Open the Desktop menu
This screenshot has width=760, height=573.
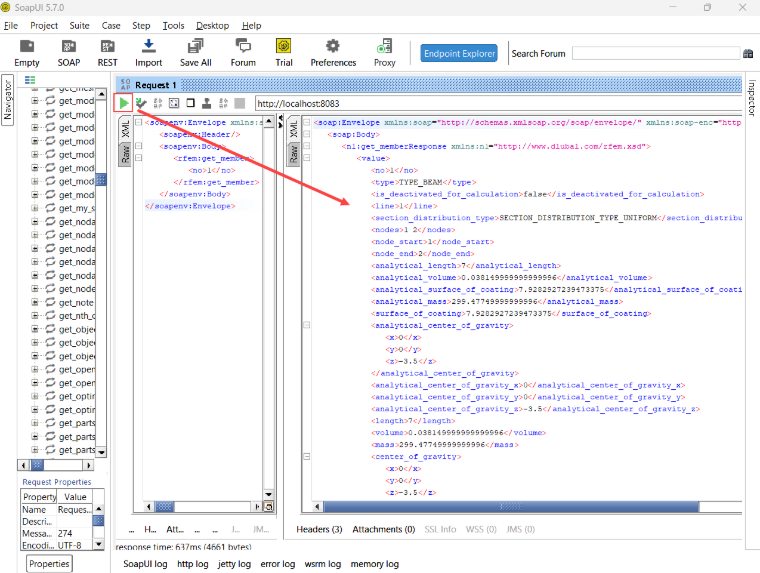pyautogui.click(x=212, y=26)
